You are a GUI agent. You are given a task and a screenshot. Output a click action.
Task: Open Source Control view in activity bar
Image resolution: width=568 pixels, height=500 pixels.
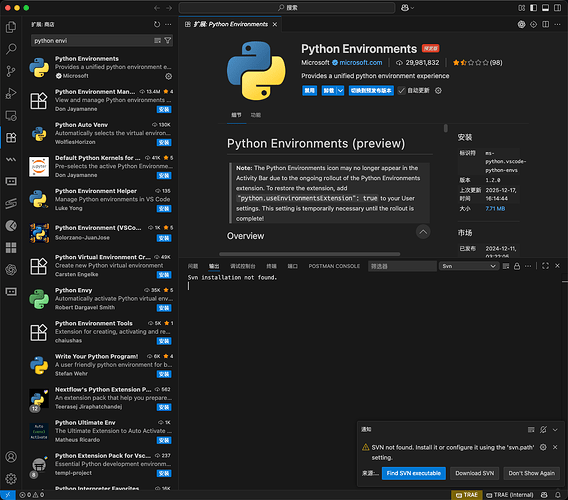pyautogui.click(x=11, y=71)
